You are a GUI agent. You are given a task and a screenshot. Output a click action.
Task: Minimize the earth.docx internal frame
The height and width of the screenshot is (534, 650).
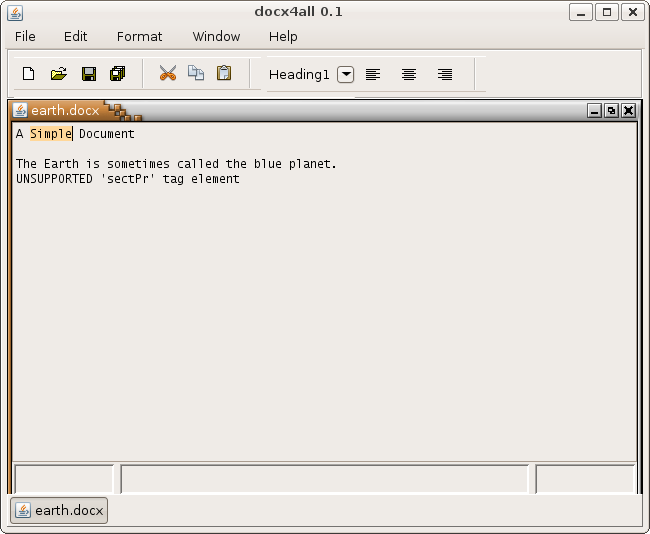point(594,111)
